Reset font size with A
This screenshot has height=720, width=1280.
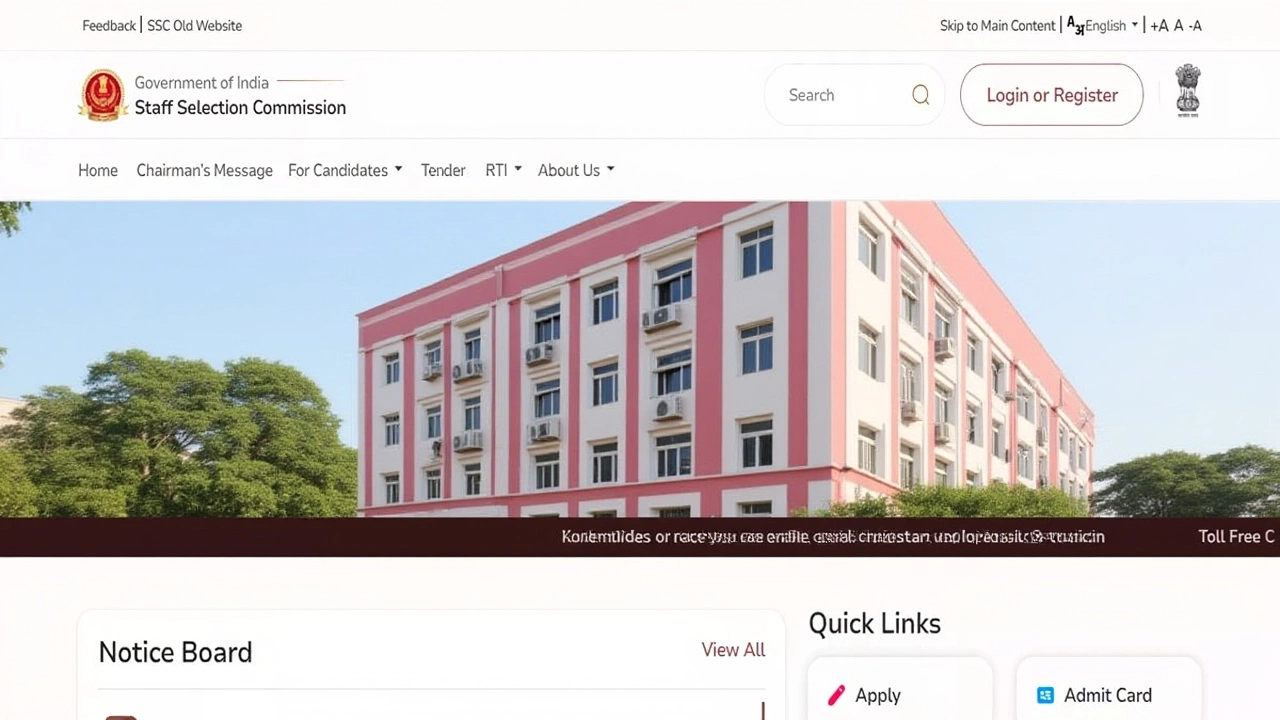1178,26
